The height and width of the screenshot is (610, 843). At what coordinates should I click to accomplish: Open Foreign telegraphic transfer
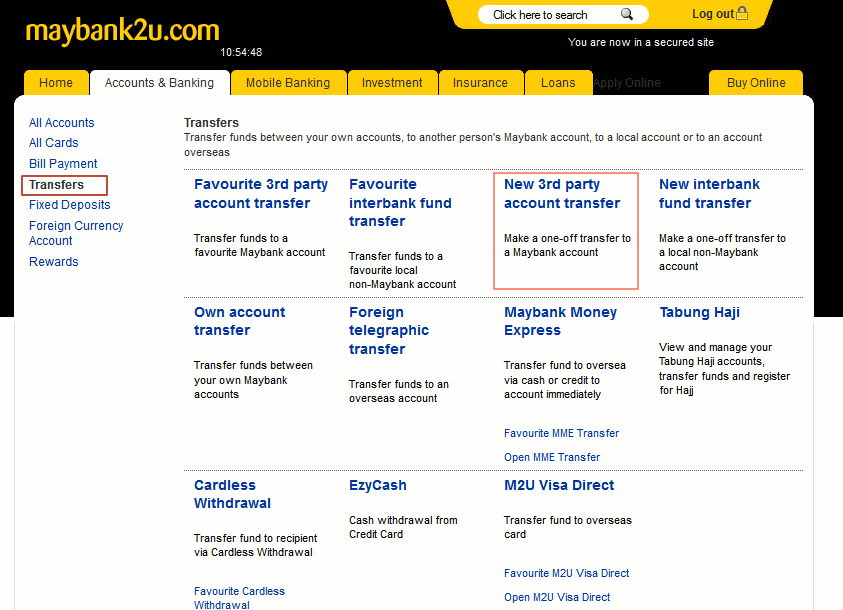(x=389, y=331)
